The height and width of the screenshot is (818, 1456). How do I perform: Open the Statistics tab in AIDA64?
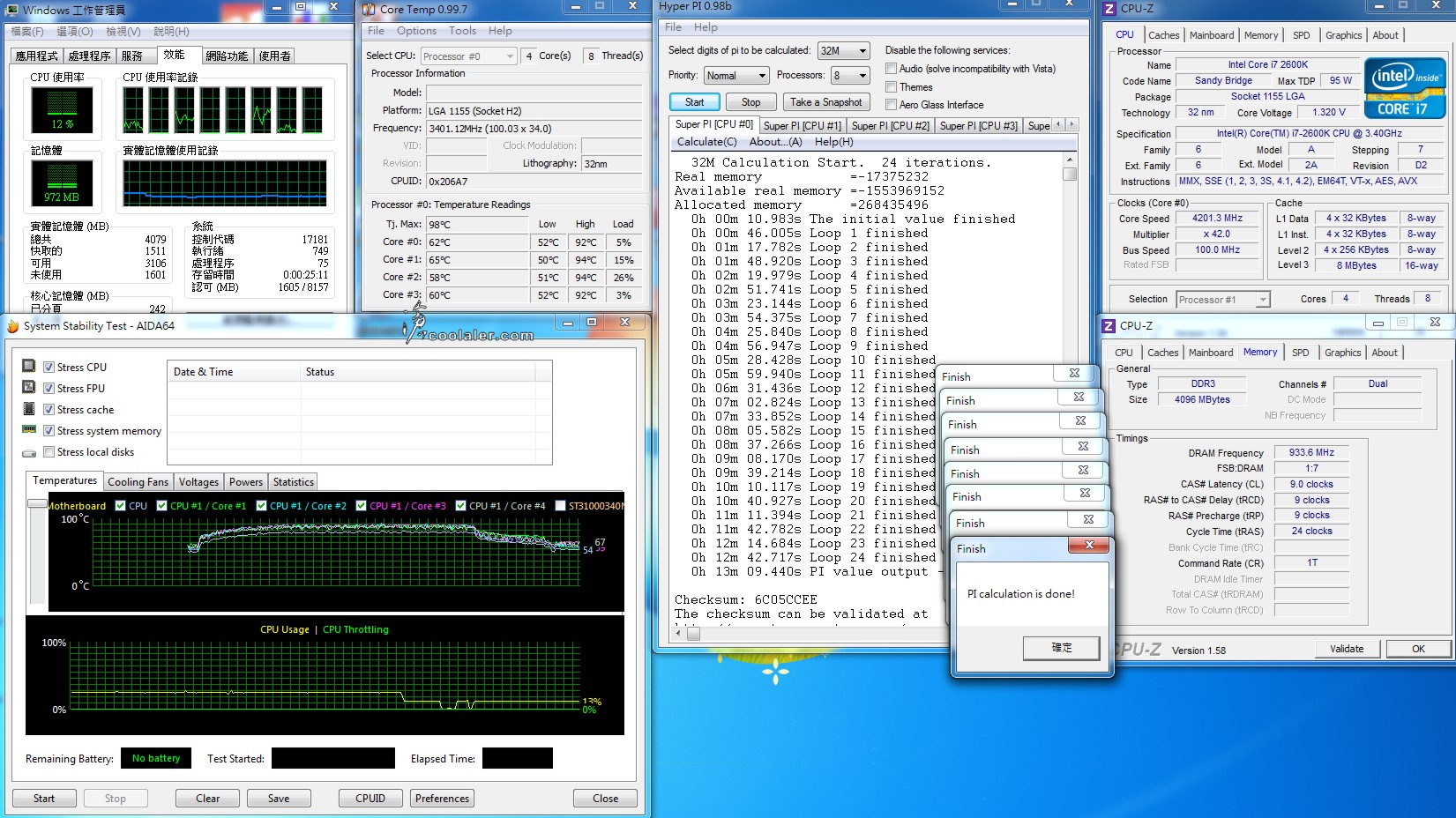click(293, 482)
